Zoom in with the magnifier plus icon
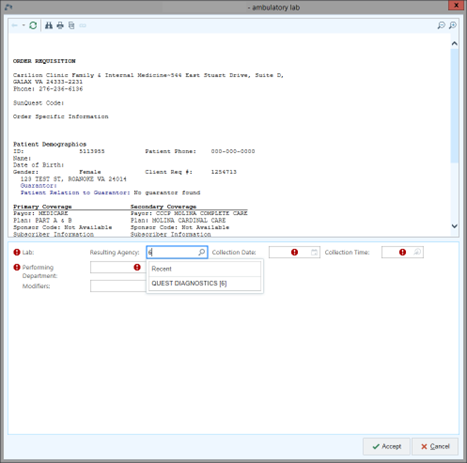The width and height of the screenshot is (467, 463). [x=453, y=25]
